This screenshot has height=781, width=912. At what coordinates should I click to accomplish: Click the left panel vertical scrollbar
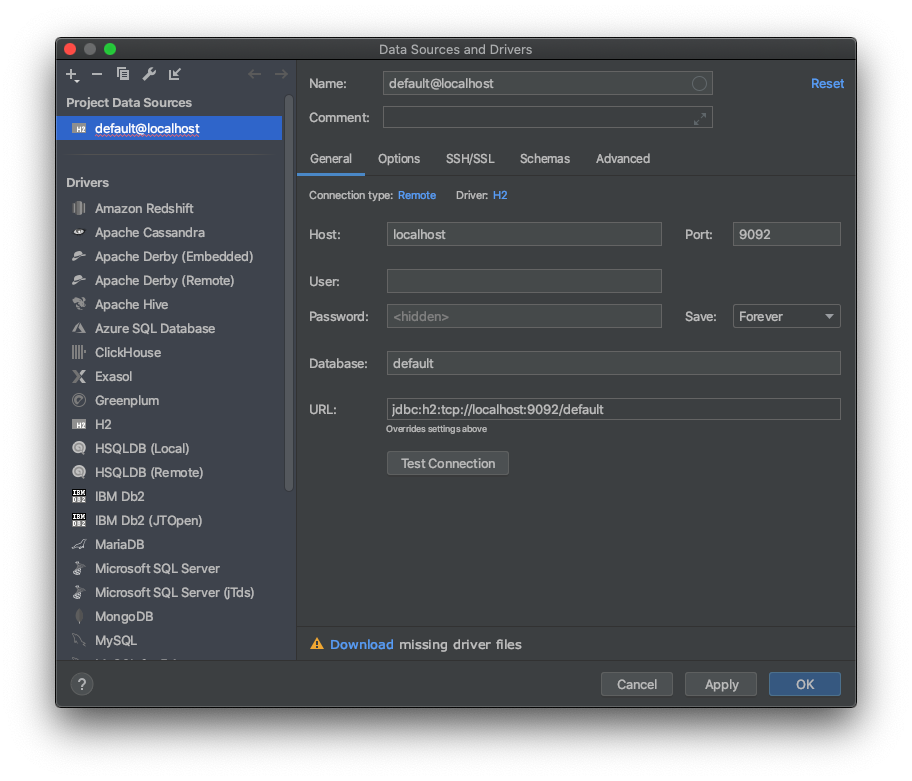pos(288,293)
